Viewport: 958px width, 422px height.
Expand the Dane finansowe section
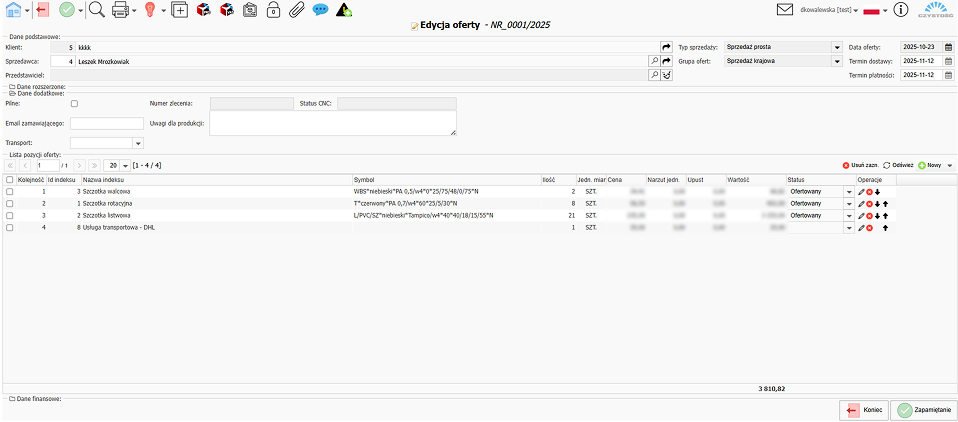35,399
